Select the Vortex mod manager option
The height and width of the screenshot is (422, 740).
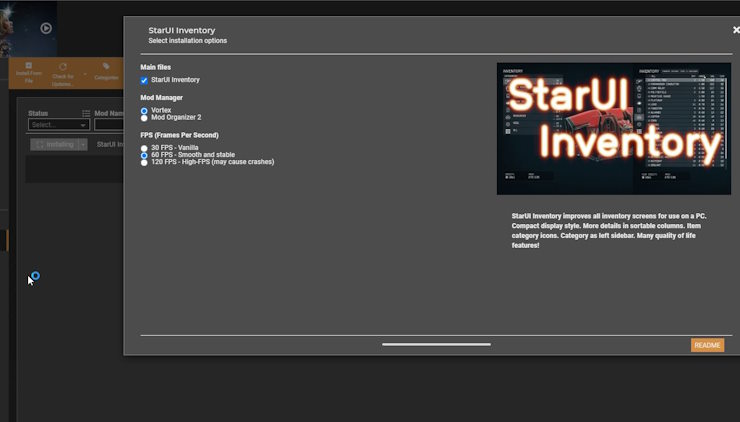pyautogui.click(x=144, y=111)
